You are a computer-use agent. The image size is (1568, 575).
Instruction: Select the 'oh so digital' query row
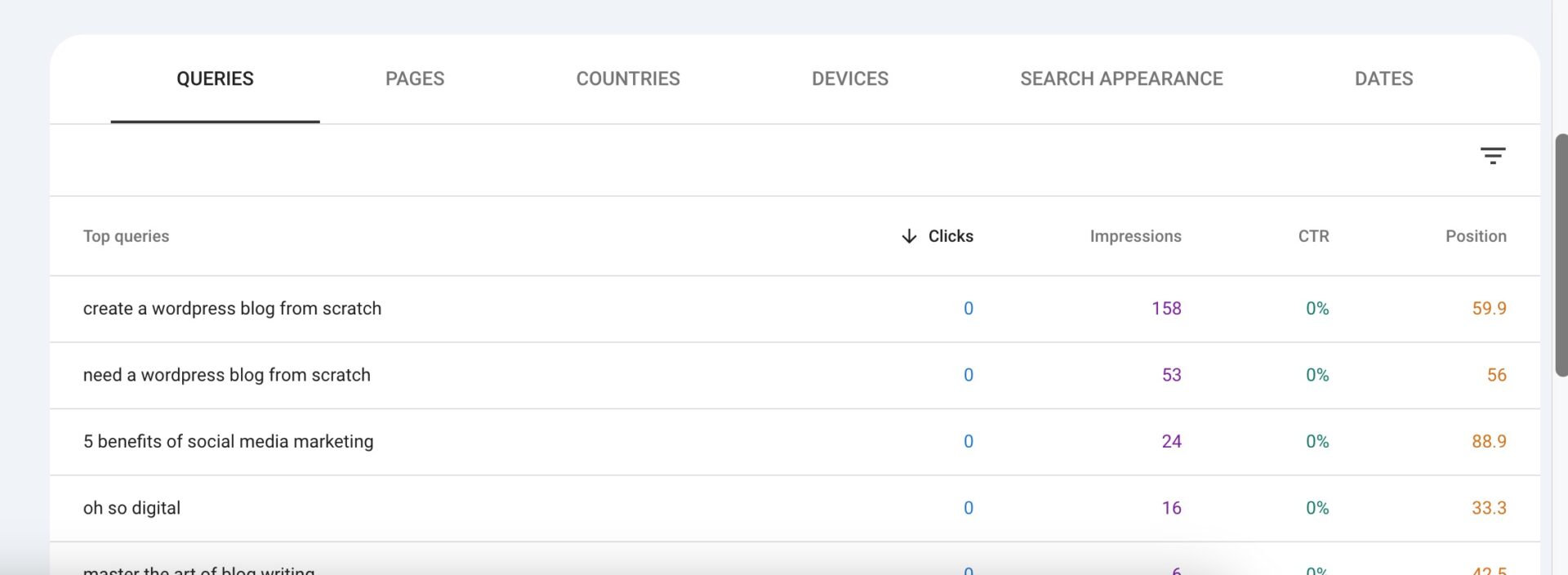pos(131,508)
